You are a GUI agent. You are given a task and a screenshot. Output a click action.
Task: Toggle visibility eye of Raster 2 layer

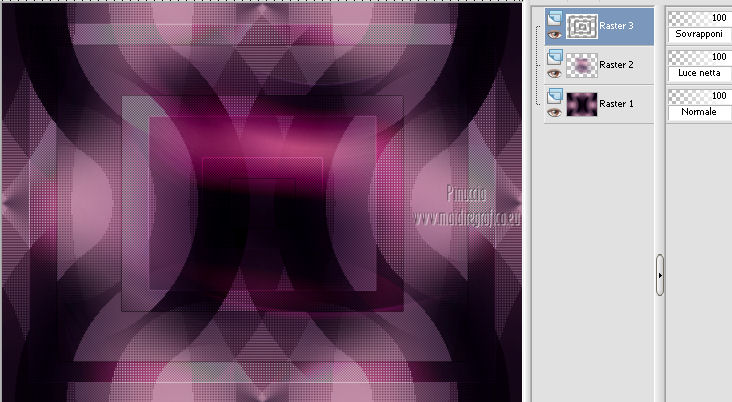point(554,73)
